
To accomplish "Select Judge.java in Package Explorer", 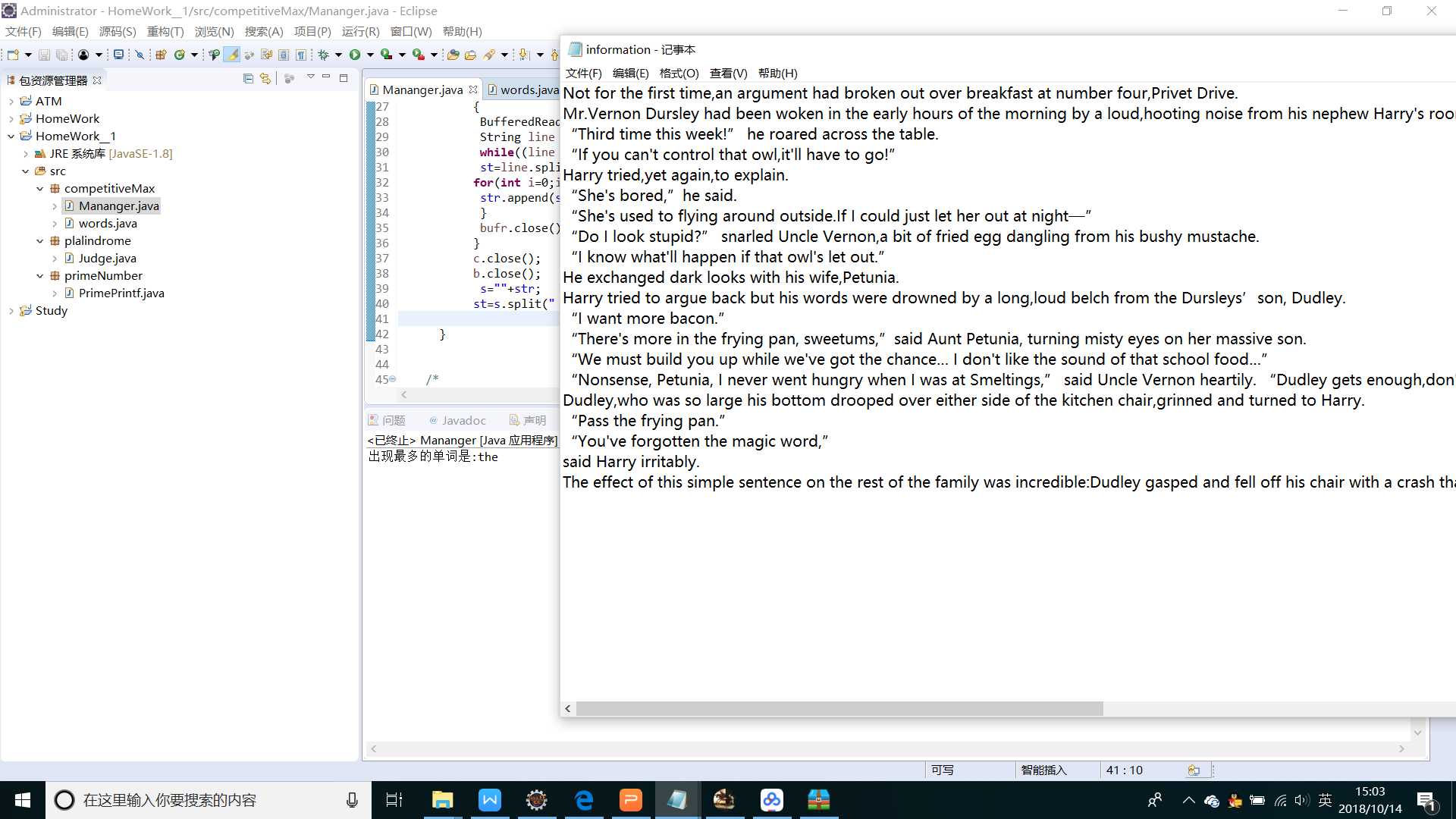I will pyautogui.click(x=107, y=258).
